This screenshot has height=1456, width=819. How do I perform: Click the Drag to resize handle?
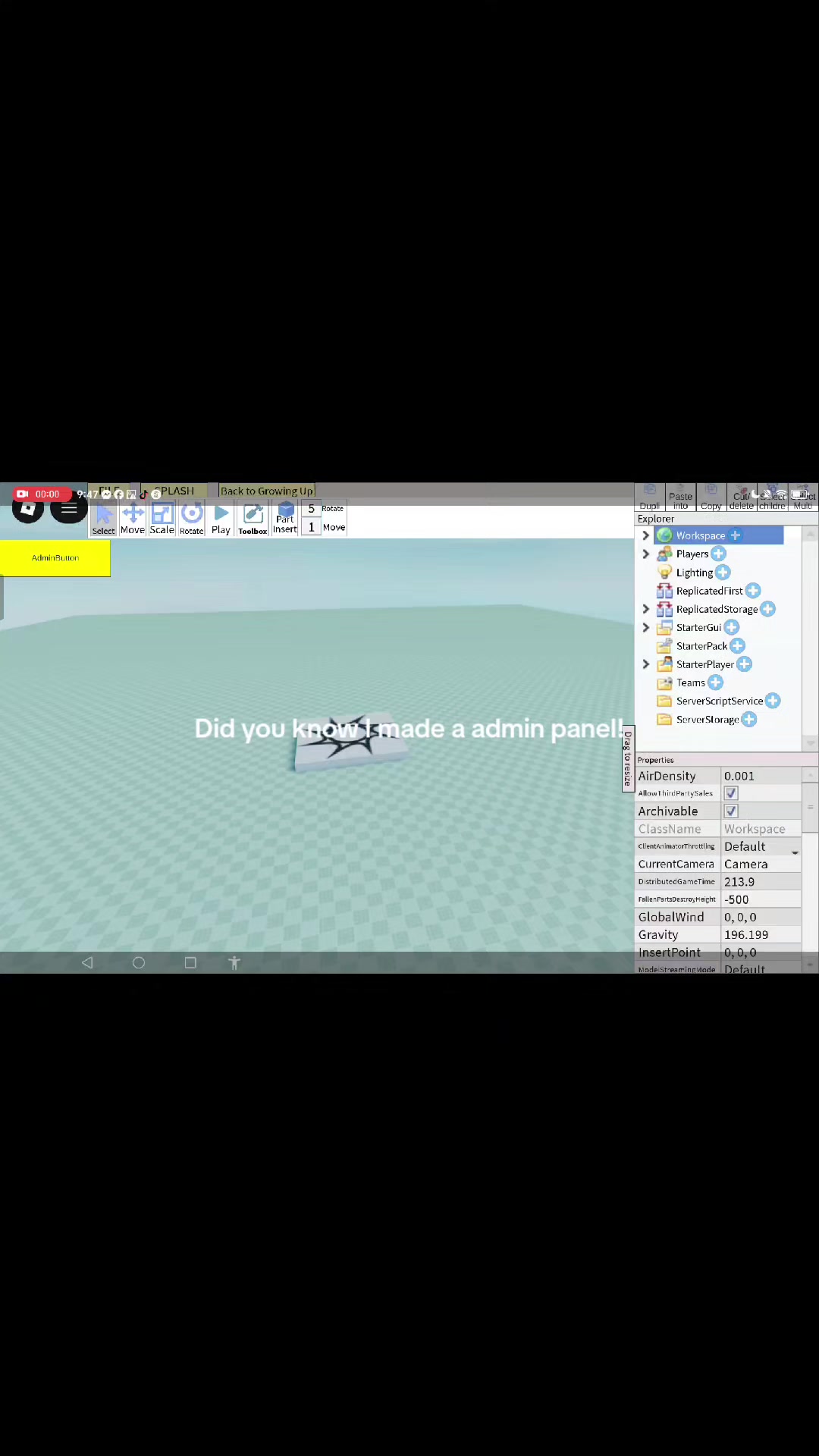tap(628, 758)
